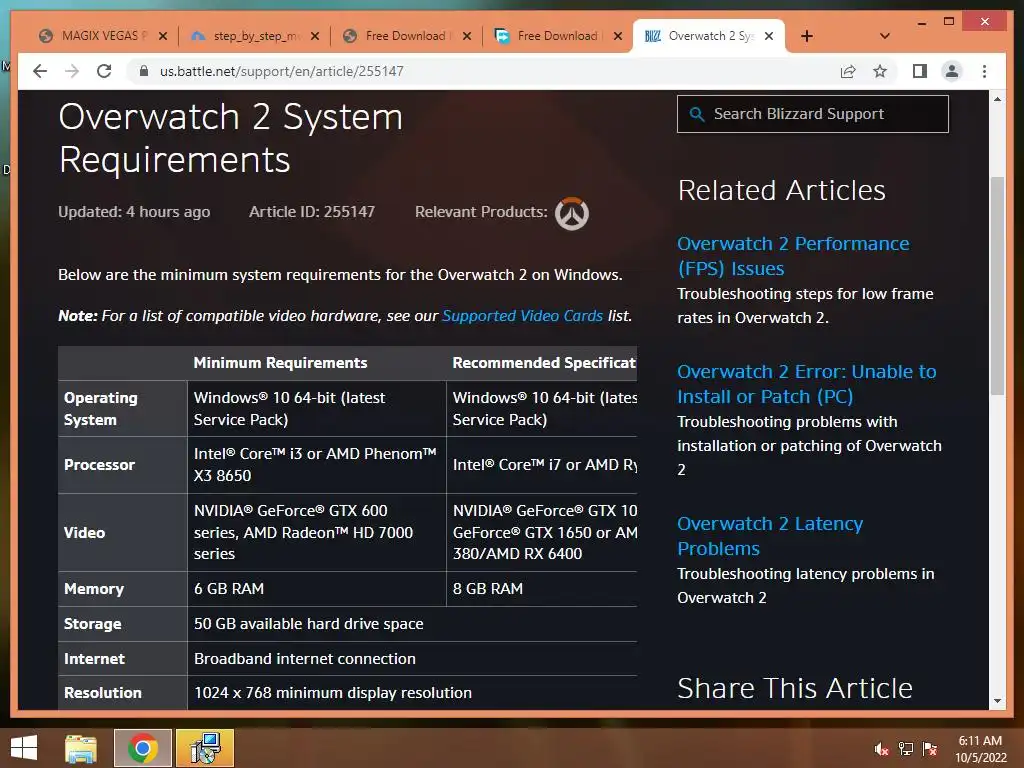Open the Action Center flag icon
This screenshot has width=1024, height=768.
(x=929, y=749)
